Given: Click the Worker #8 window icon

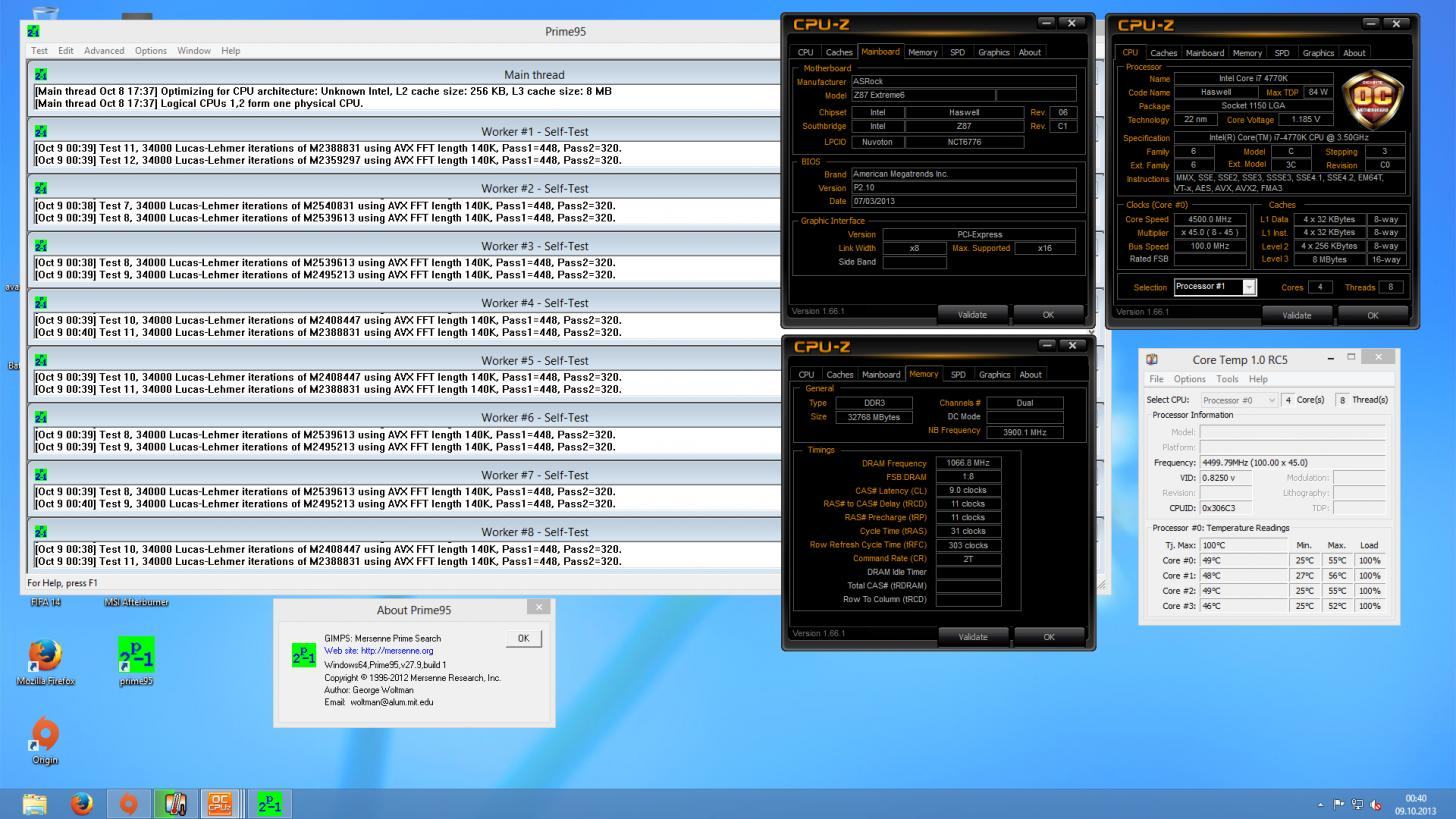Looking at the screenshot, I should point(40,532).
